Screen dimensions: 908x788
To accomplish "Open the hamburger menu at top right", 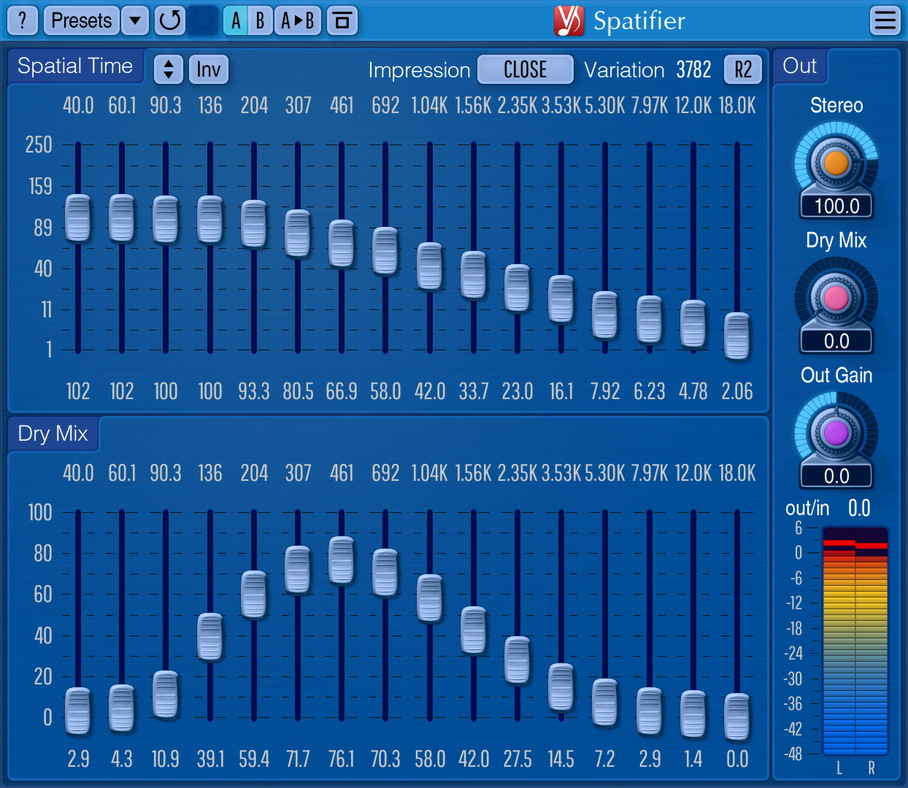I will pos(883,20).
